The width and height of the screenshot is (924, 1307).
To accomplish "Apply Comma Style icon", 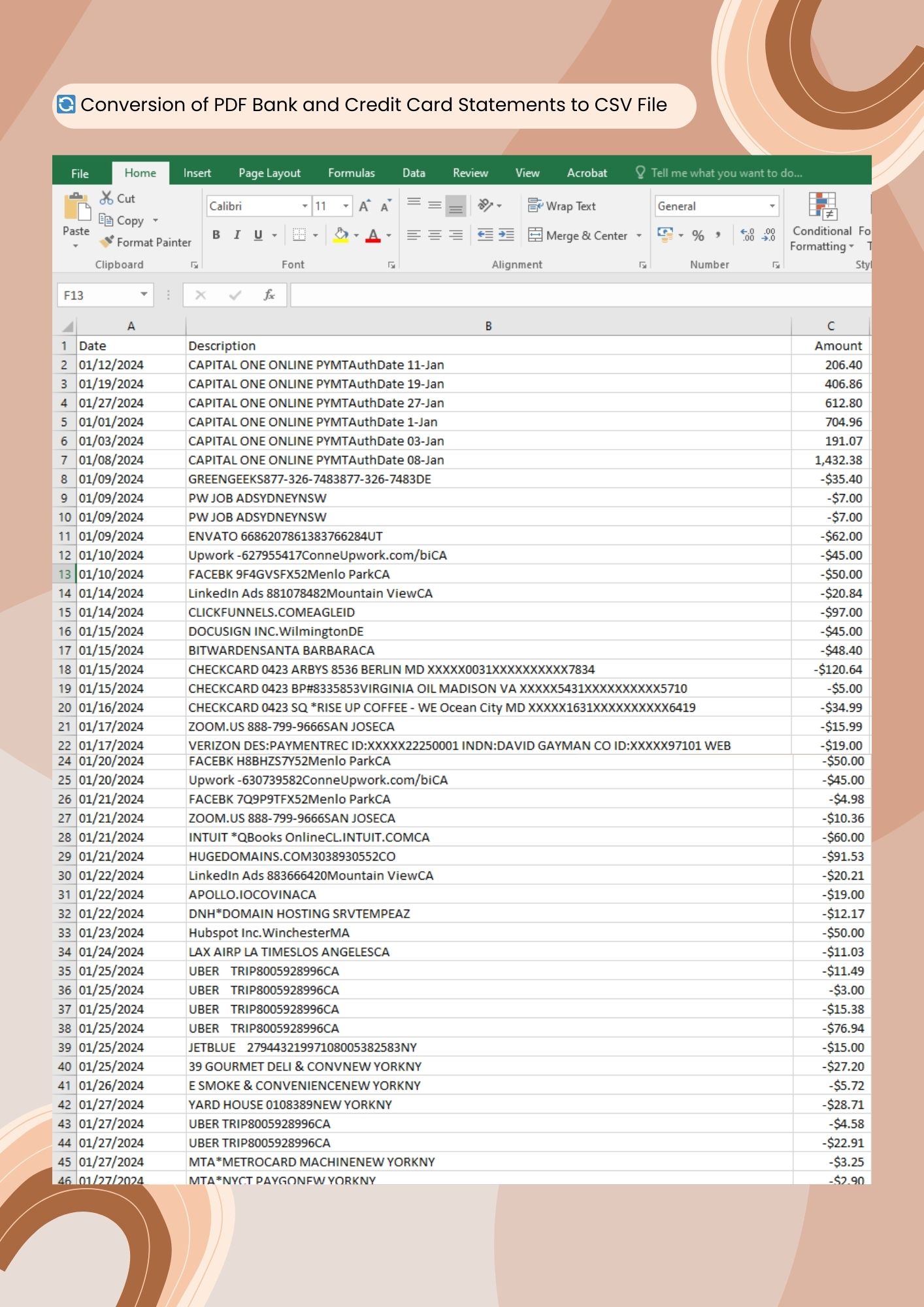I will (x=718, y=235).
